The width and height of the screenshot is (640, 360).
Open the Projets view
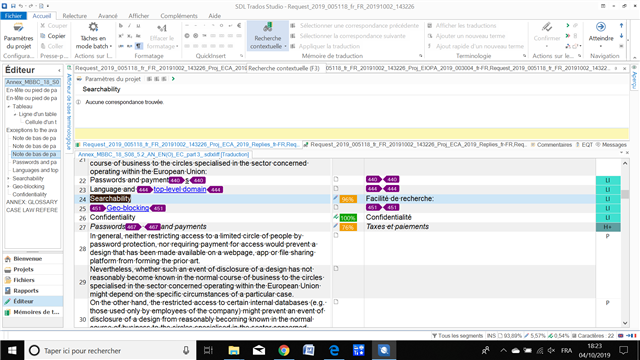coord(33,269)
